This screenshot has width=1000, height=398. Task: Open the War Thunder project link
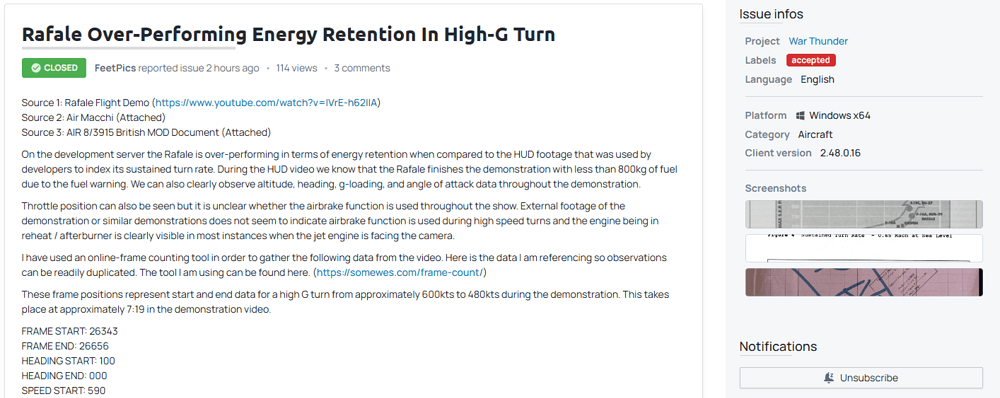(x=818, y=41)
